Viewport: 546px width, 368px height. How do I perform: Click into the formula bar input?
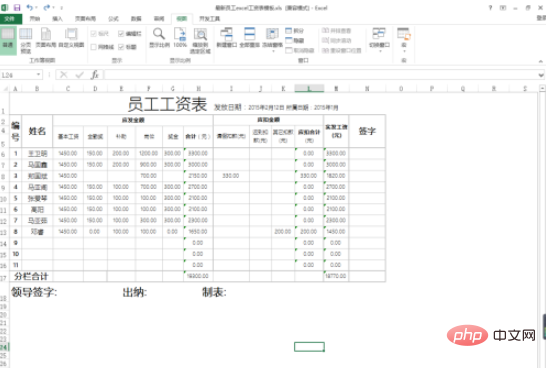(320, 75)
